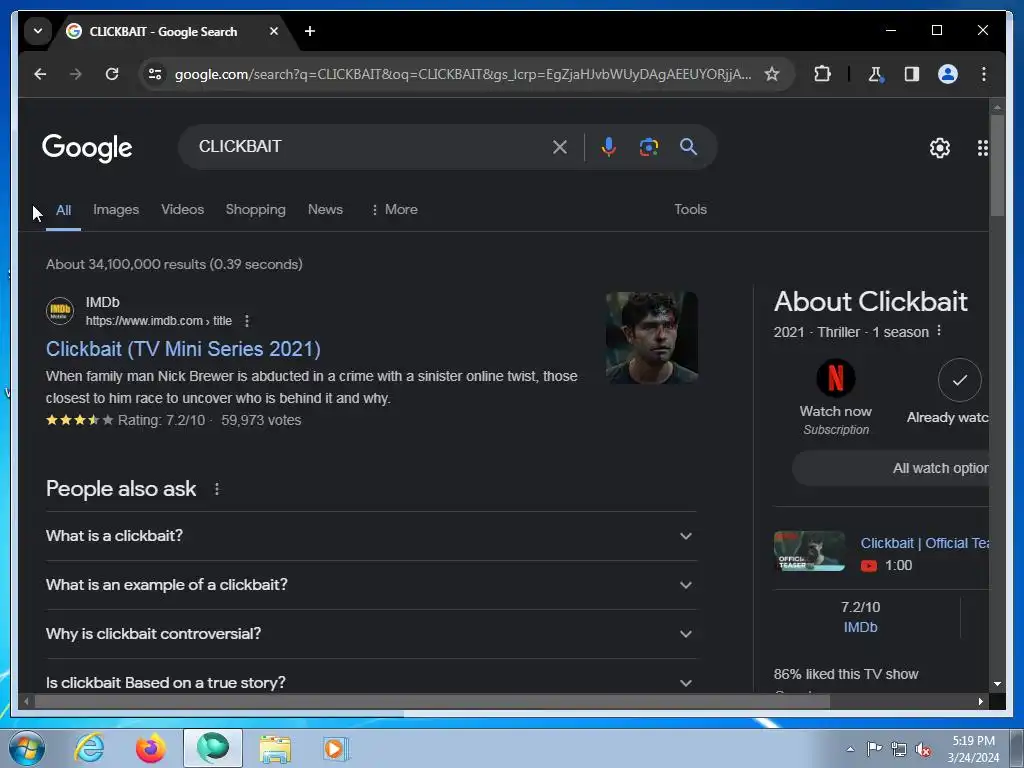
Task: Open People also ask options dots
Action: [x=217, y=489]
